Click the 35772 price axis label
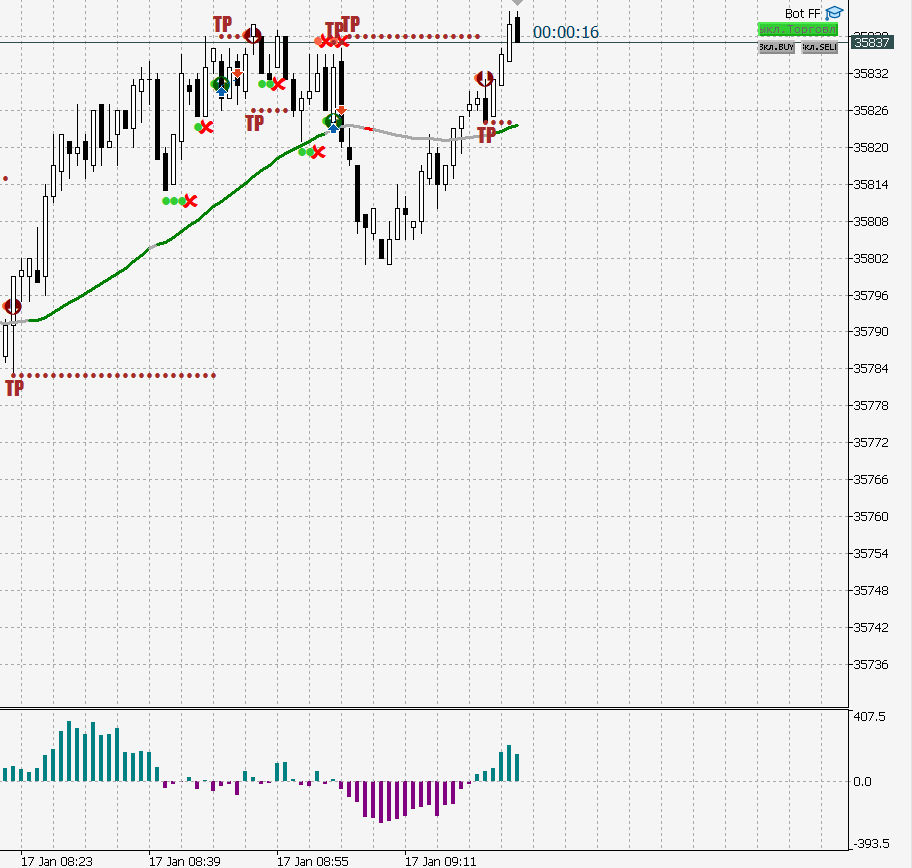912x868 pixels. coord(871,443)
